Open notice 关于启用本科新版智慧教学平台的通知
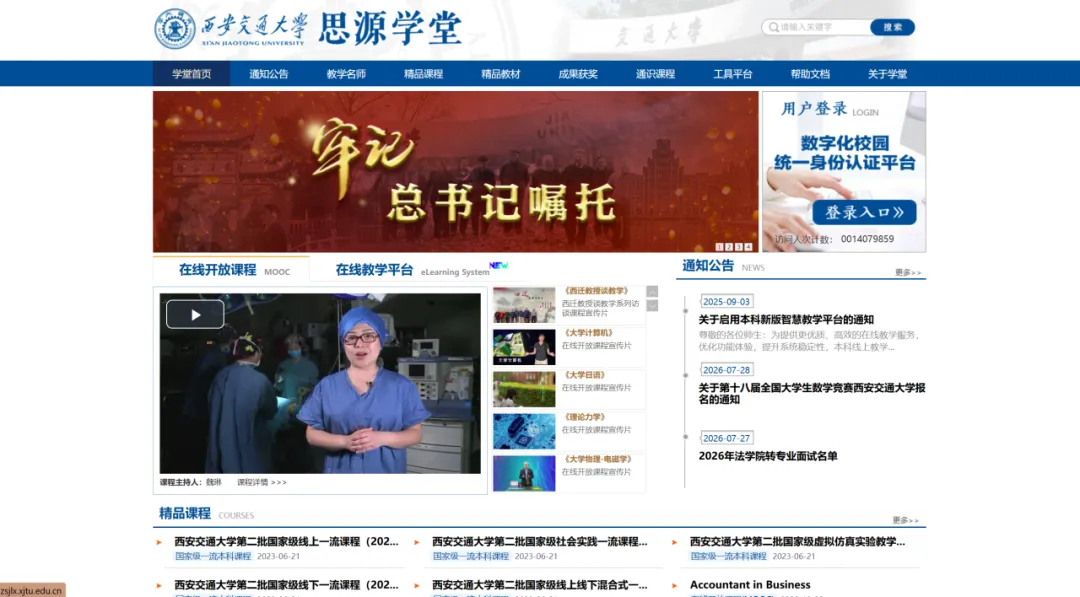 coord(786,320)
